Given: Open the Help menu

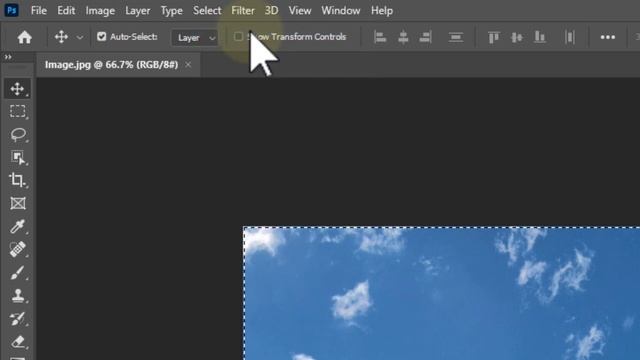Looking at the screenshot, I should pyautogui.click(x=382, y=11).
